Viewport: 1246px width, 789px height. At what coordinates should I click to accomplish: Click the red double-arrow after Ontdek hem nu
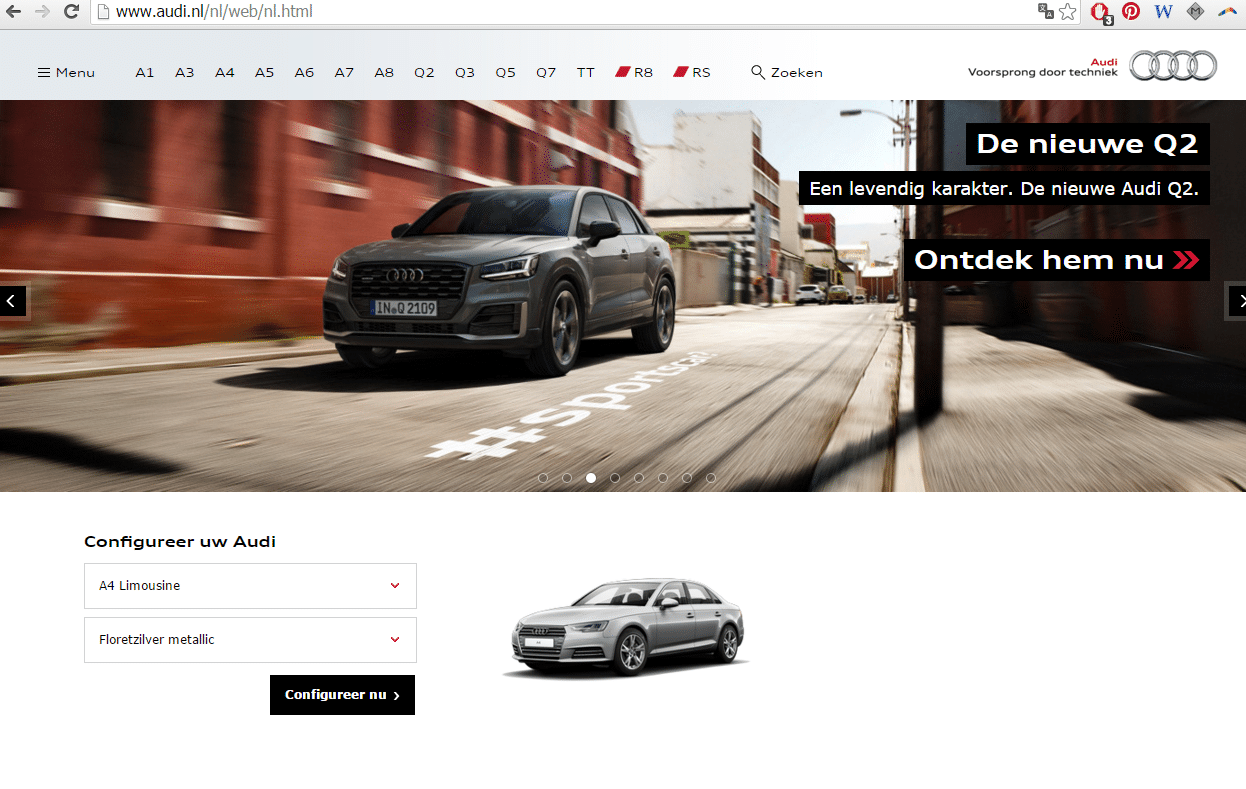pyautogui.click(x=1186, y=260)
